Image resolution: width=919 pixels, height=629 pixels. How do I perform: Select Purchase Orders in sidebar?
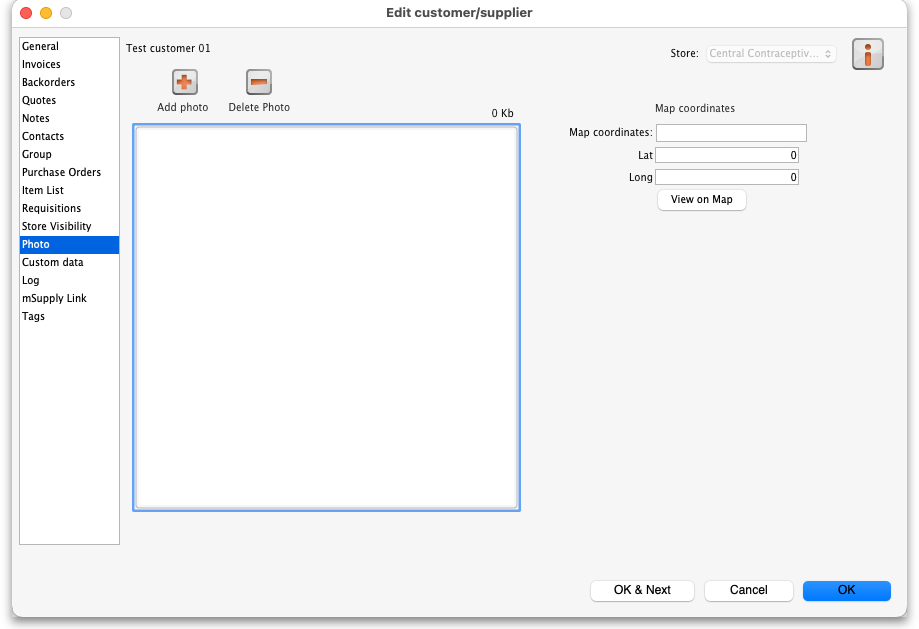coord(62,172)
